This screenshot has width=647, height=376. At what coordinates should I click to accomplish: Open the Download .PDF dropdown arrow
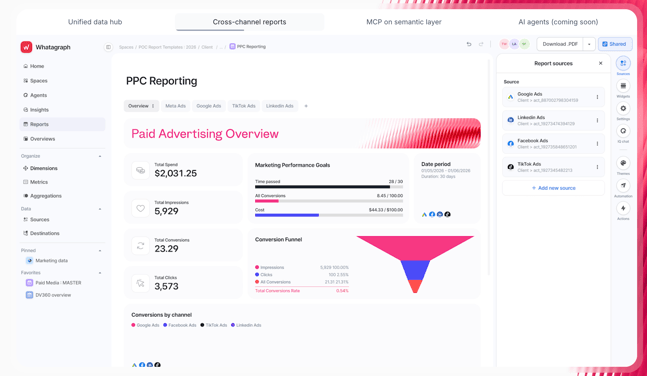(x=589, y=44)
